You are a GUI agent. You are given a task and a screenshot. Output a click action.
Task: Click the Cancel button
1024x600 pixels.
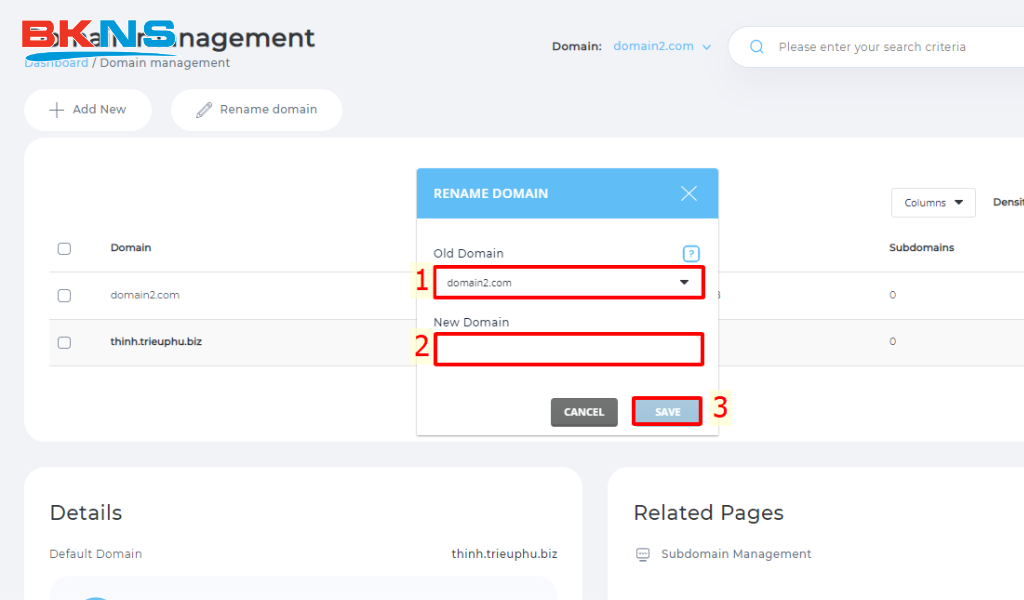(584, 412)
